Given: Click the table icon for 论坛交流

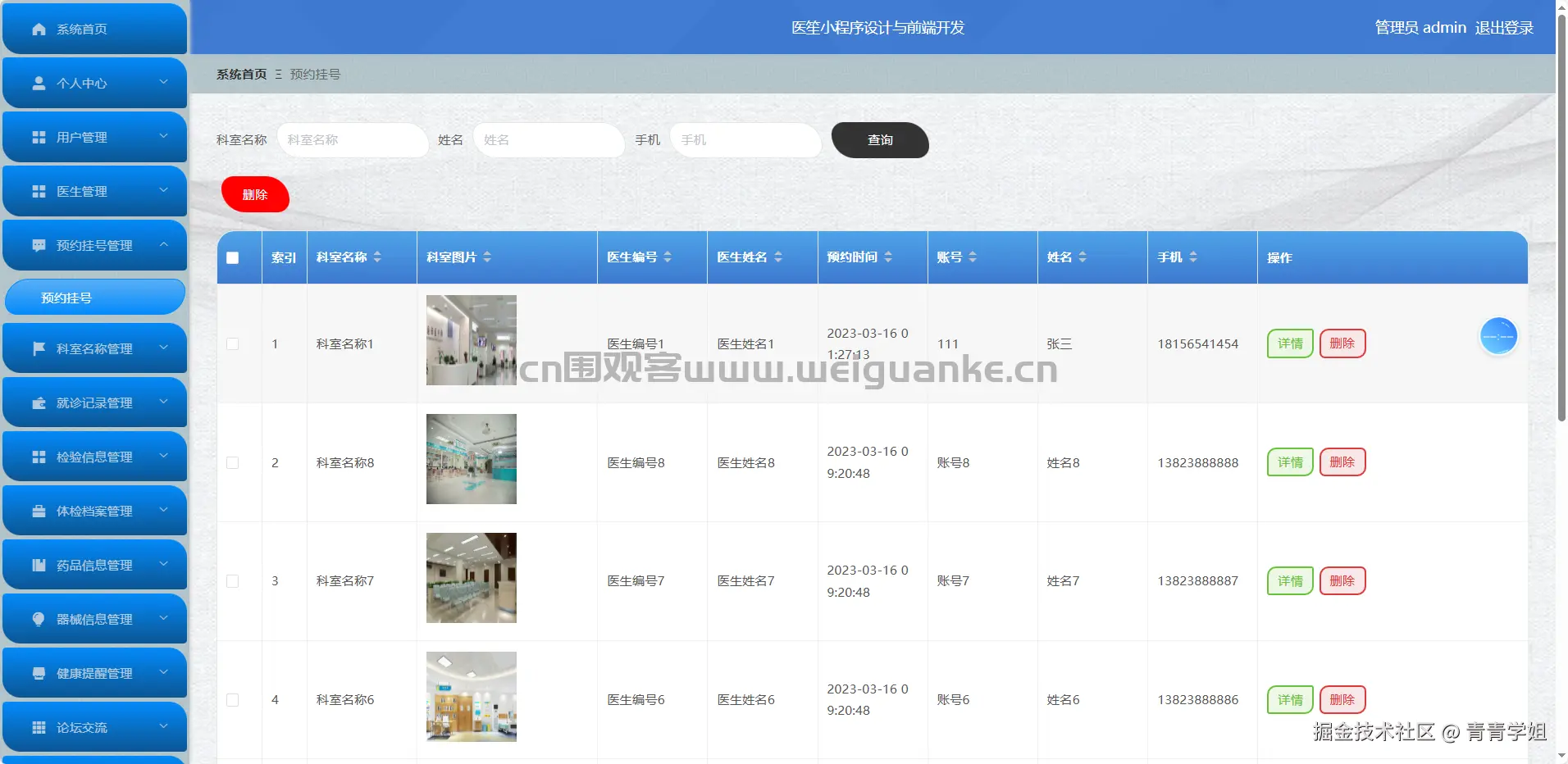Looking at the screenshot, I should coord(39,727).
